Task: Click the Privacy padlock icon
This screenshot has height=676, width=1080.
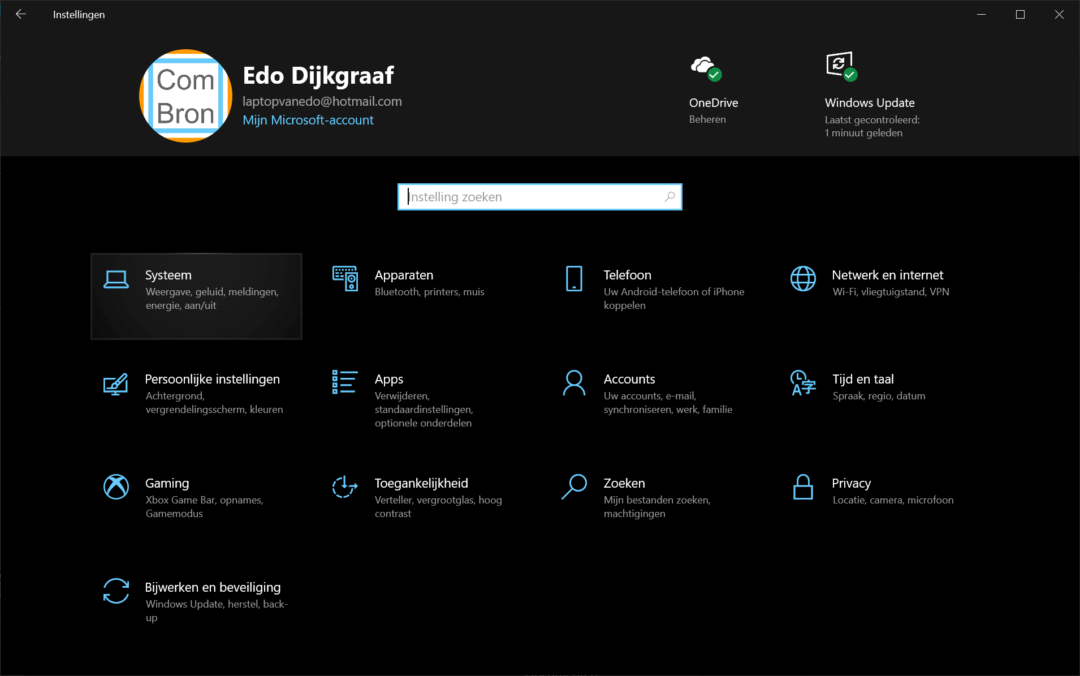Action: click(803, 487)
